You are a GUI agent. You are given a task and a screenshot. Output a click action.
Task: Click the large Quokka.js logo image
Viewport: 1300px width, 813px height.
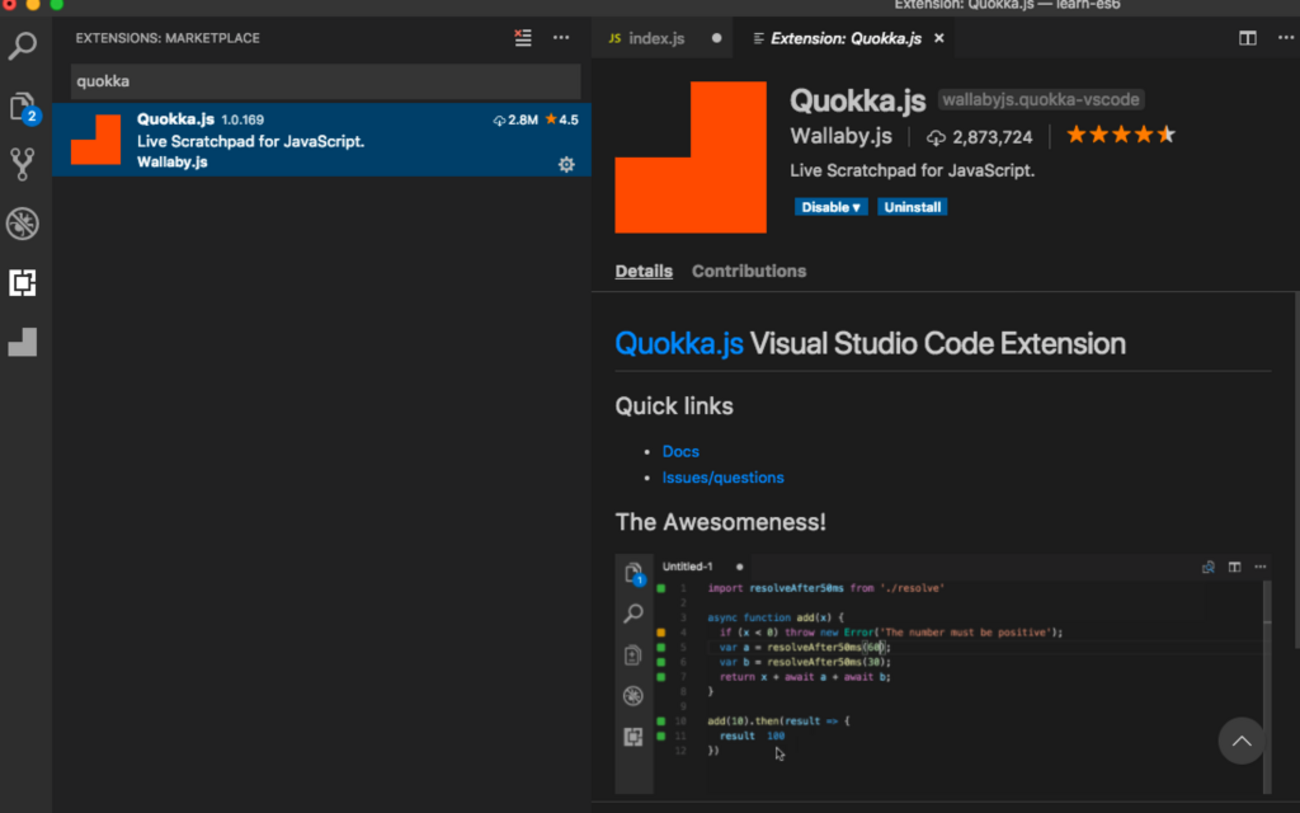[x=691, y=157]
